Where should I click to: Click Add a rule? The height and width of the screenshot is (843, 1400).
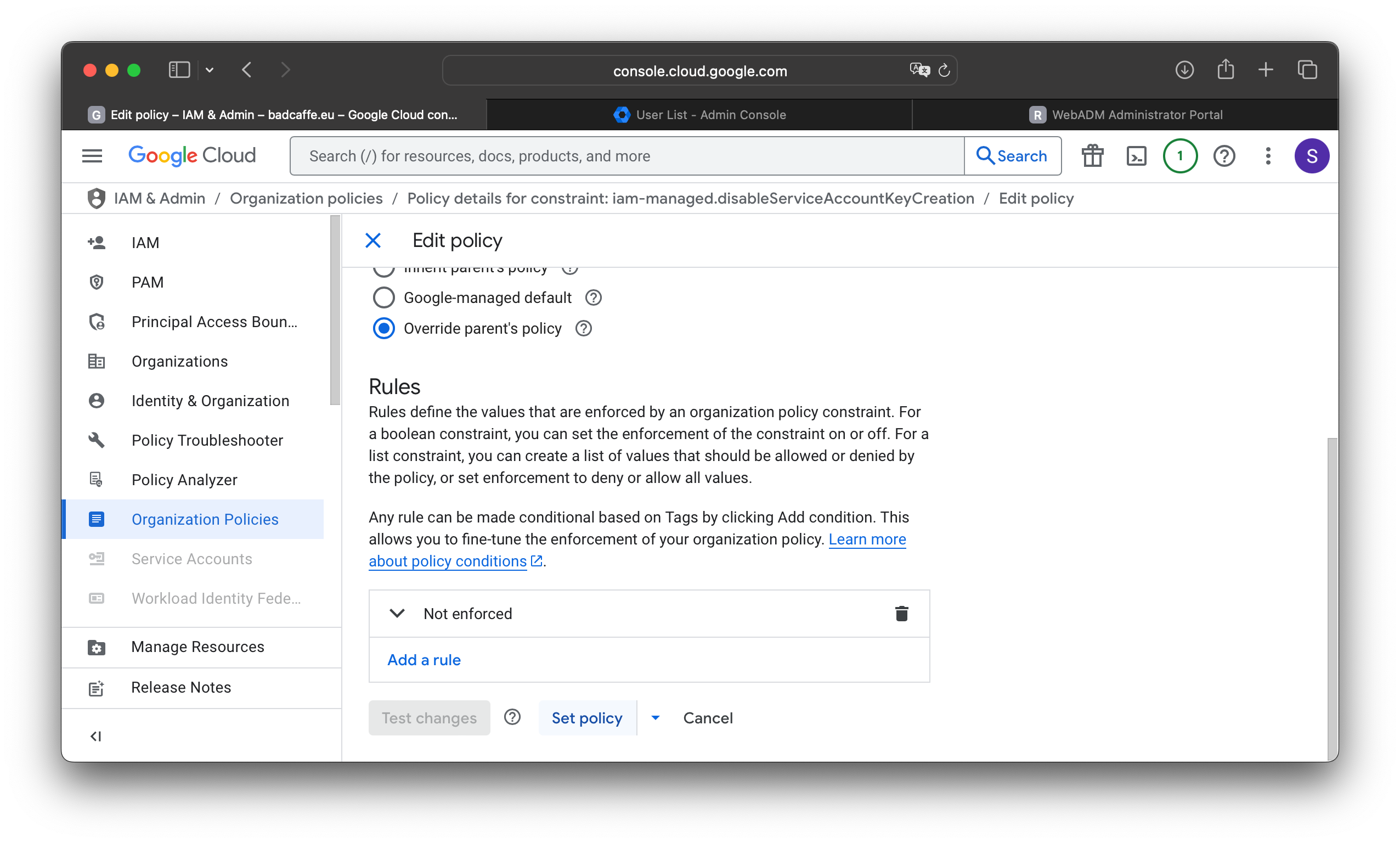[424, 660]
